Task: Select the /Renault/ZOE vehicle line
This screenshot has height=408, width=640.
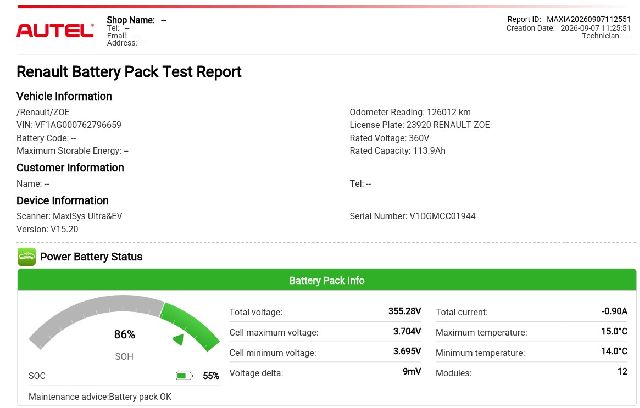Action: click(43, 112)
